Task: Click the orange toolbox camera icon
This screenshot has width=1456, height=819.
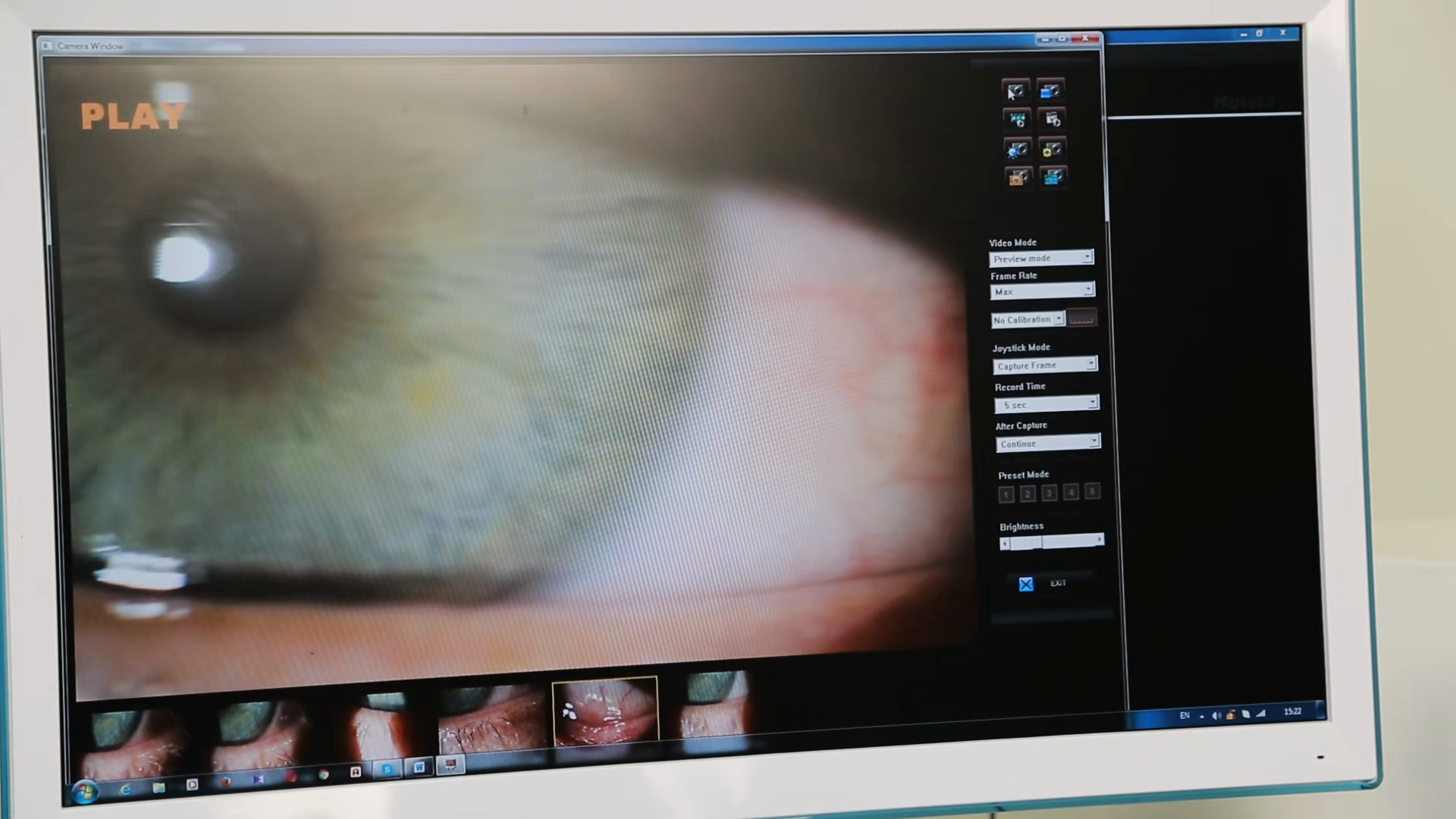Action: (x=1018, y=177)
